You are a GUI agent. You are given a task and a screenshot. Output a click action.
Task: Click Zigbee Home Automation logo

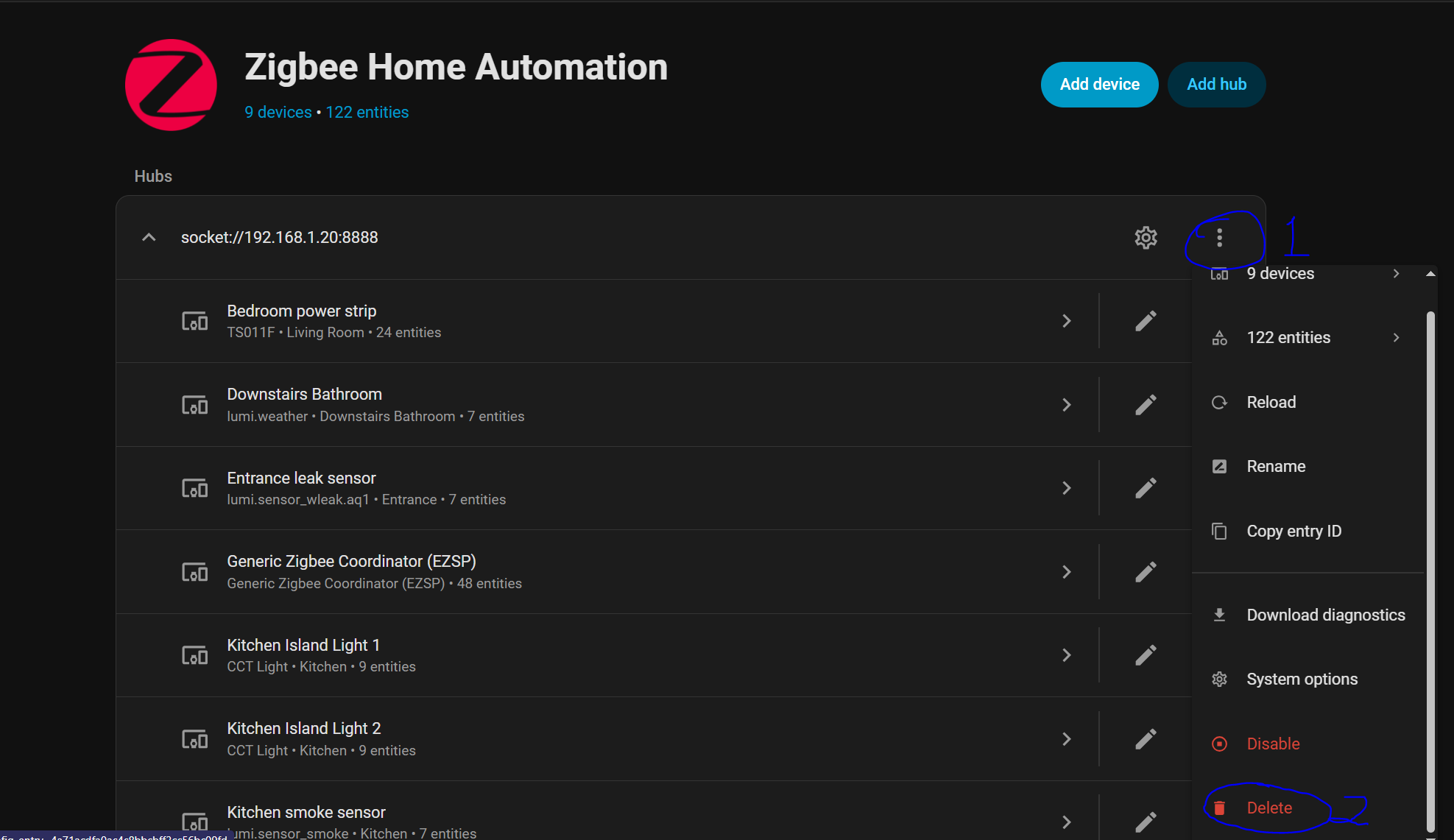[171, 85]
